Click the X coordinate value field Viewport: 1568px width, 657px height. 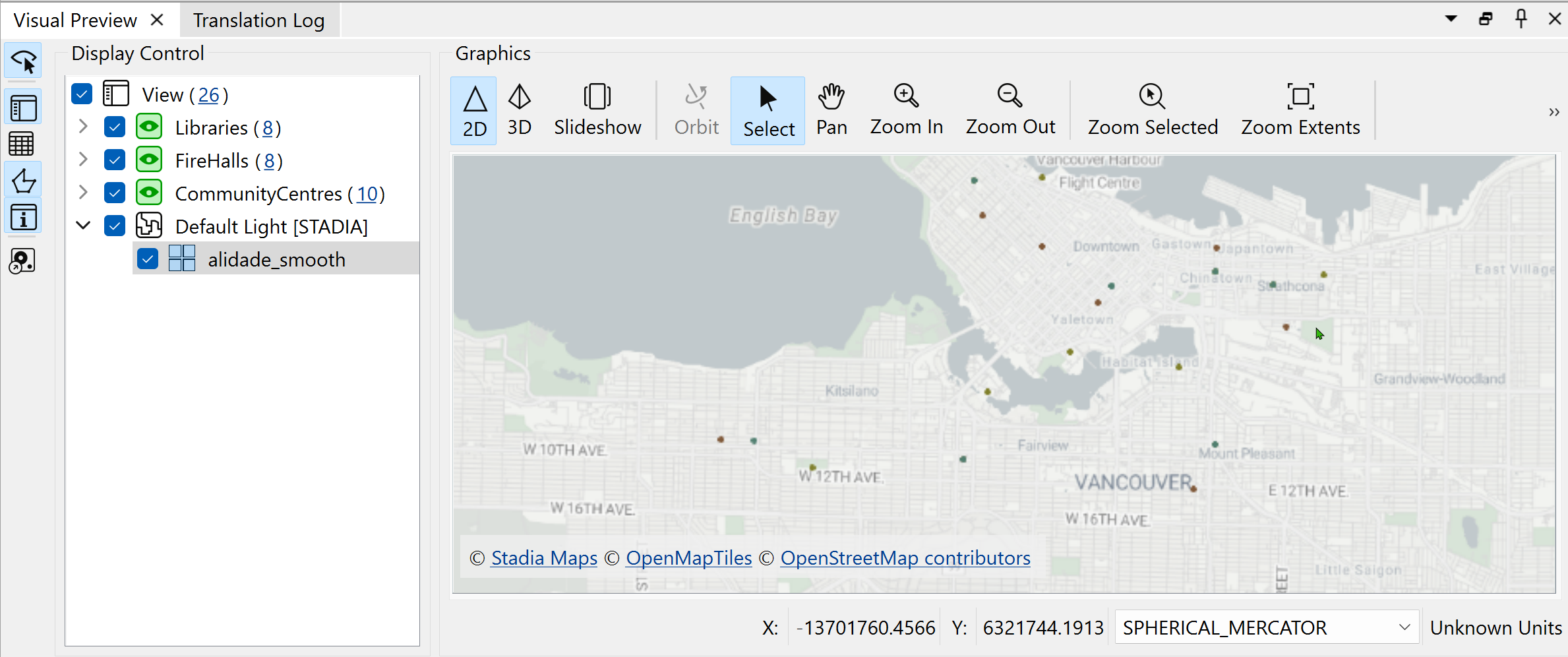point(865,627)
